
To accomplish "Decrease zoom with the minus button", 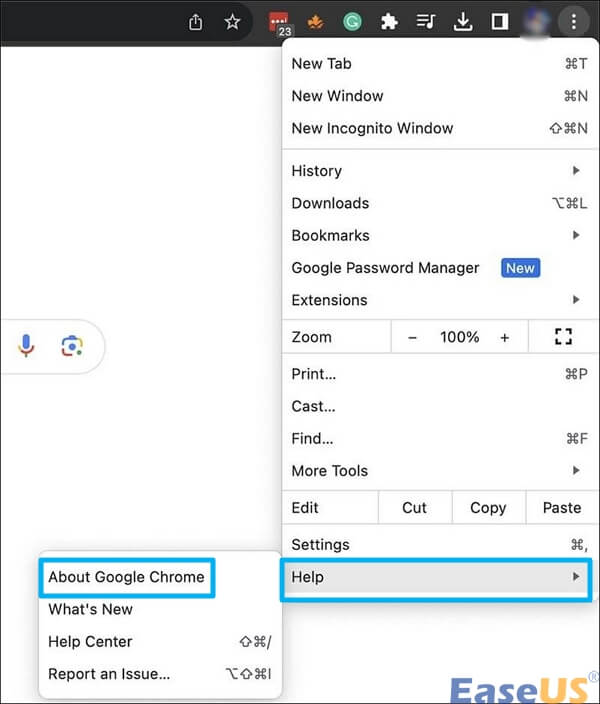I will [x=412, y=338].
